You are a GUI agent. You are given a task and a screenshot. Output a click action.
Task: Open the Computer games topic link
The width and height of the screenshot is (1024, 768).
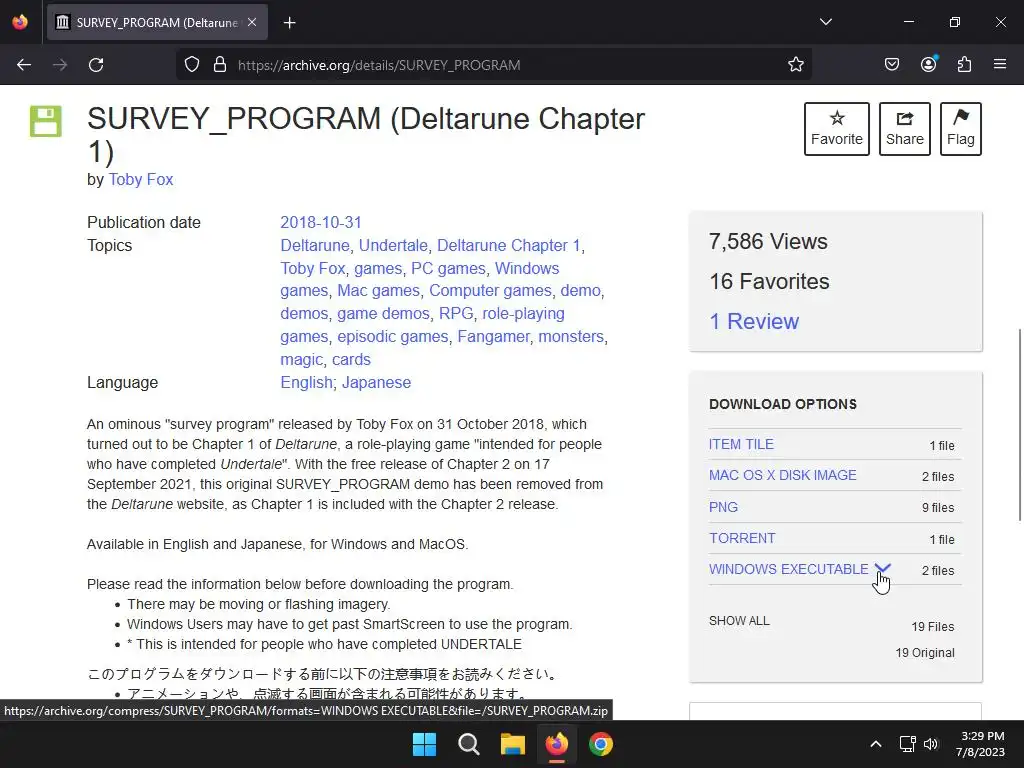pyautogui.click(x=490, y=291)
